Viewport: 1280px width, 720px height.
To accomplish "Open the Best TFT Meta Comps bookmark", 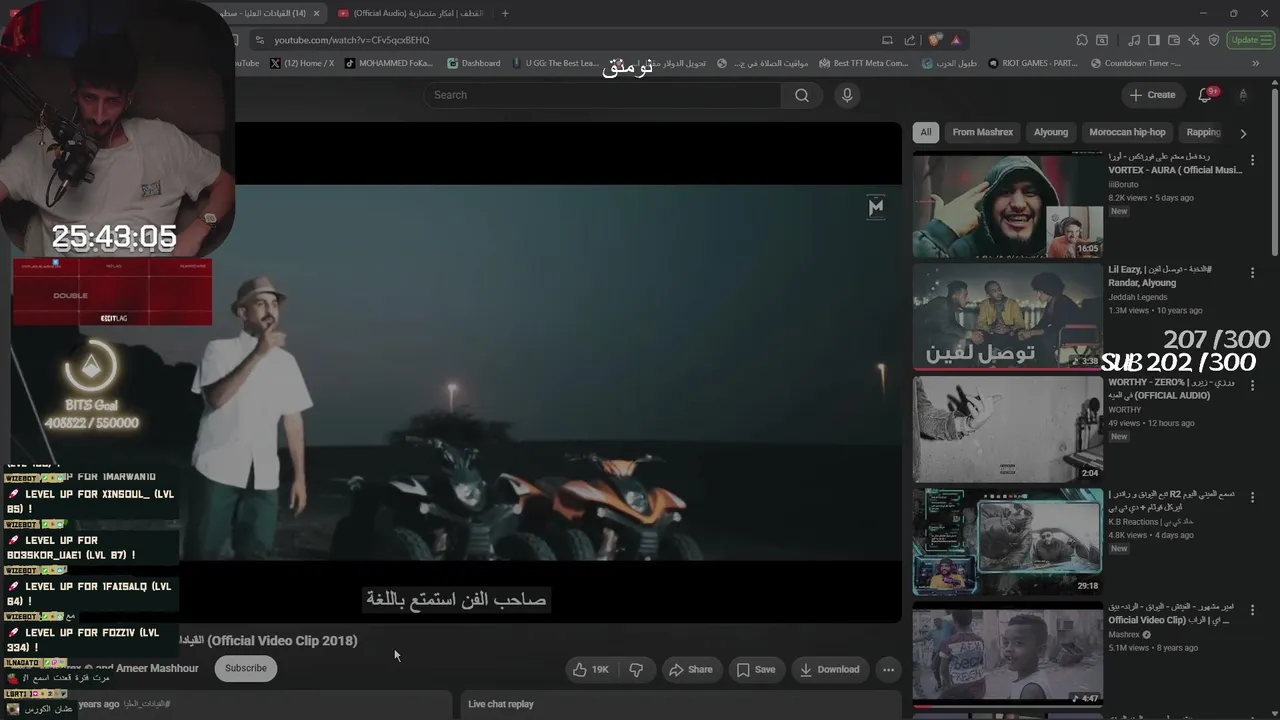I will (864, 63).
